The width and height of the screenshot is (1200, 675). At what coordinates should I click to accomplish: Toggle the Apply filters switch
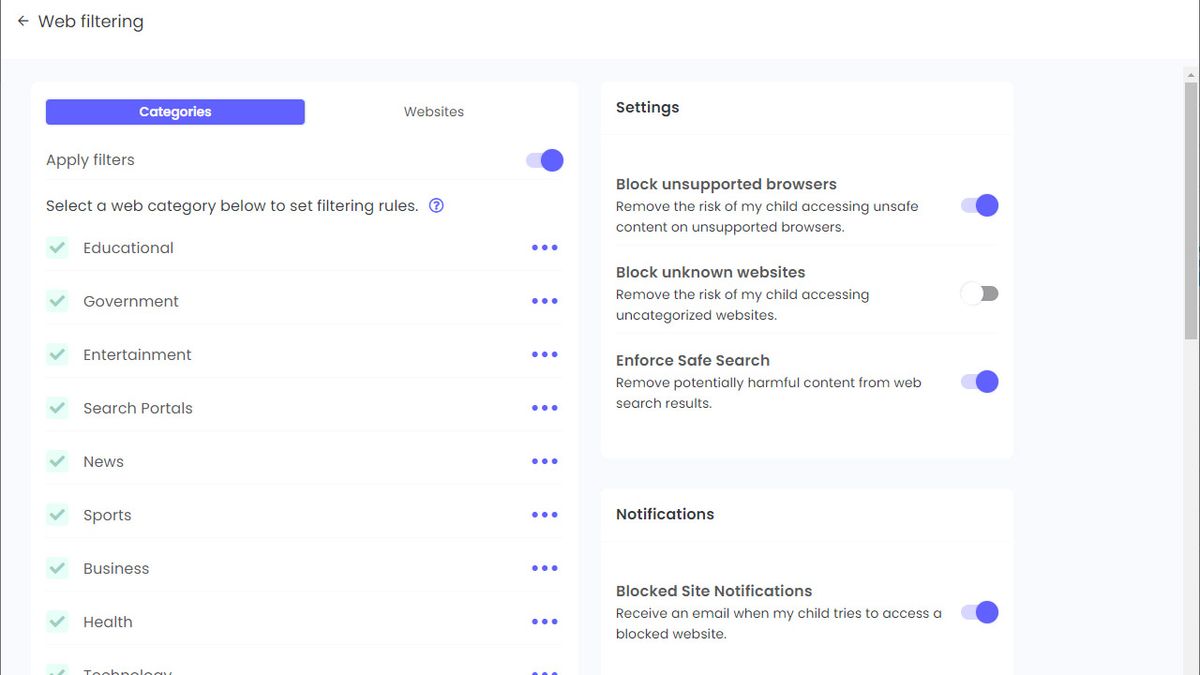[x=544, y=160]
